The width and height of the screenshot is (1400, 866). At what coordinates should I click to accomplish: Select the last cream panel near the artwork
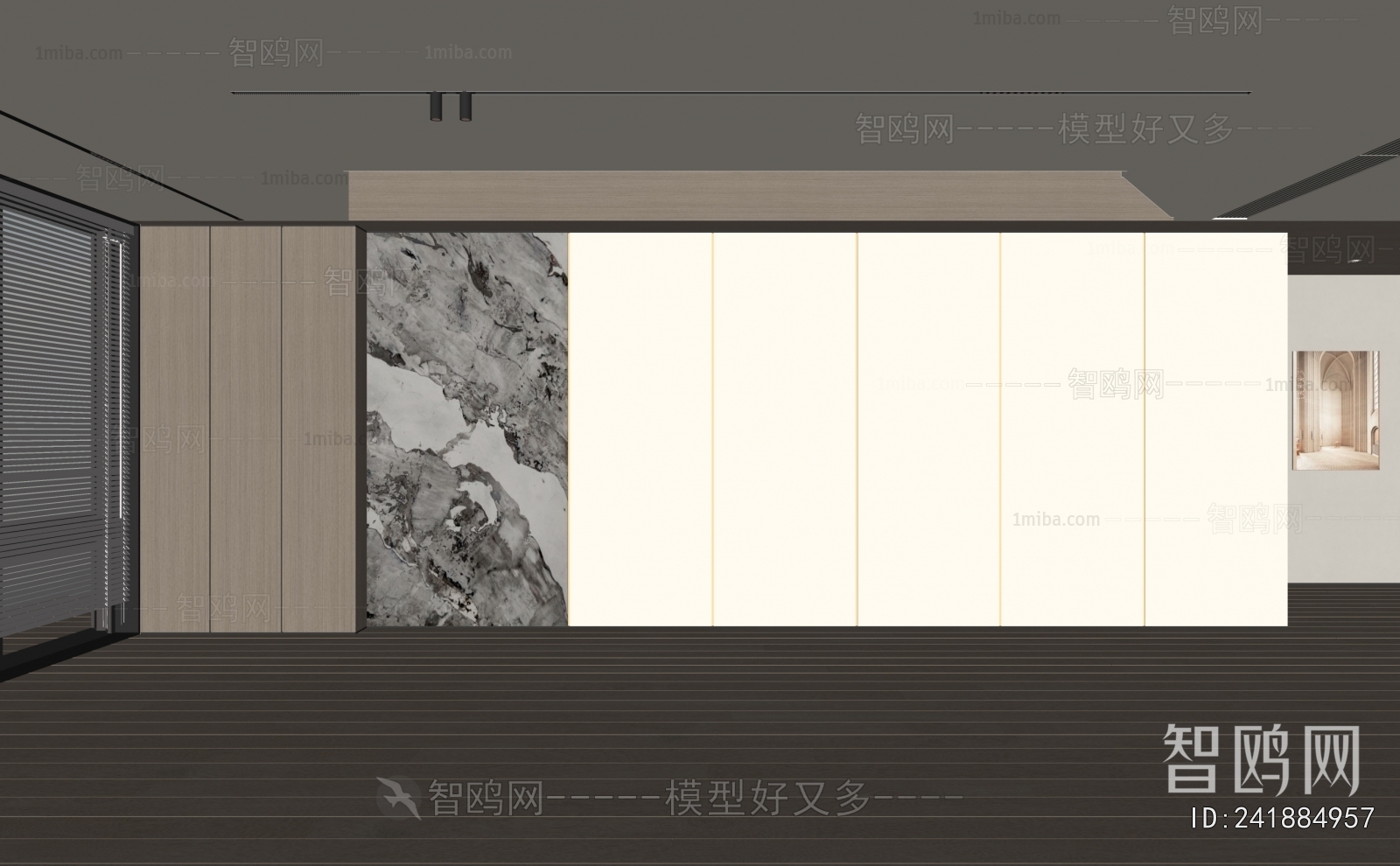[x=1215, y=429]
